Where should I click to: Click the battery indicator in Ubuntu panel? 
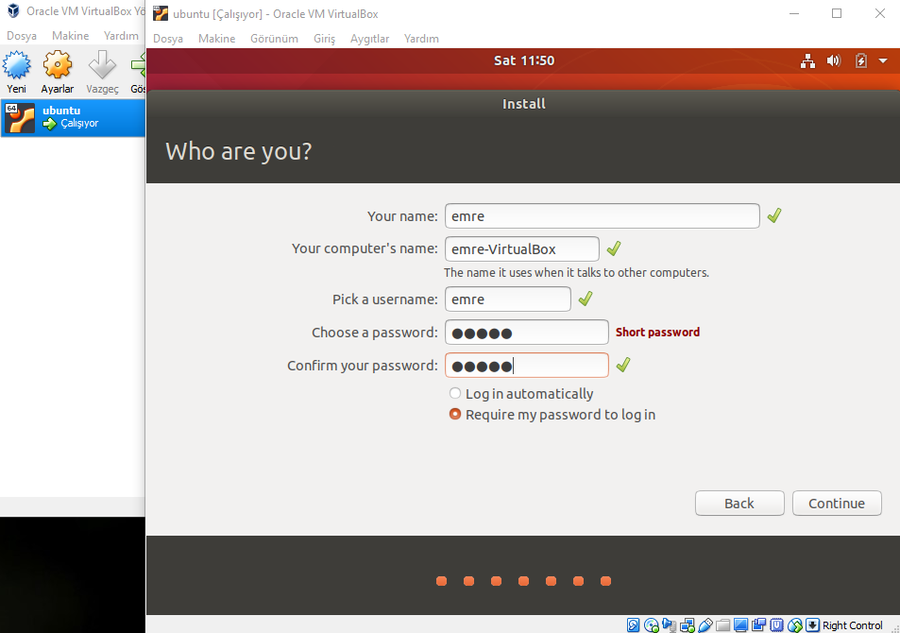click(x=861, y=61)
